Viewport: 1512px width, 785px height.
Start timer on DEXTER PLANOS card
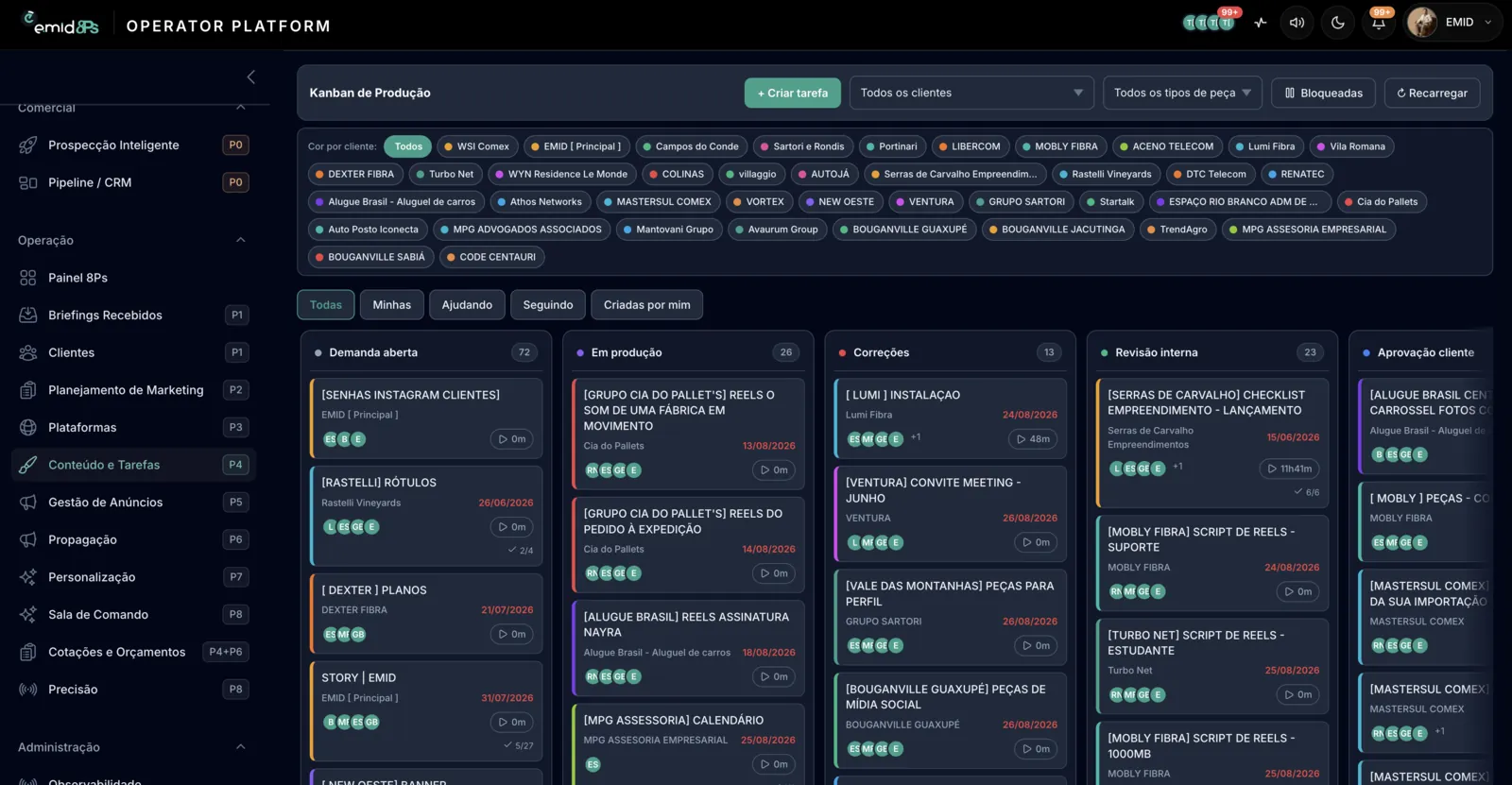(512, 635)
